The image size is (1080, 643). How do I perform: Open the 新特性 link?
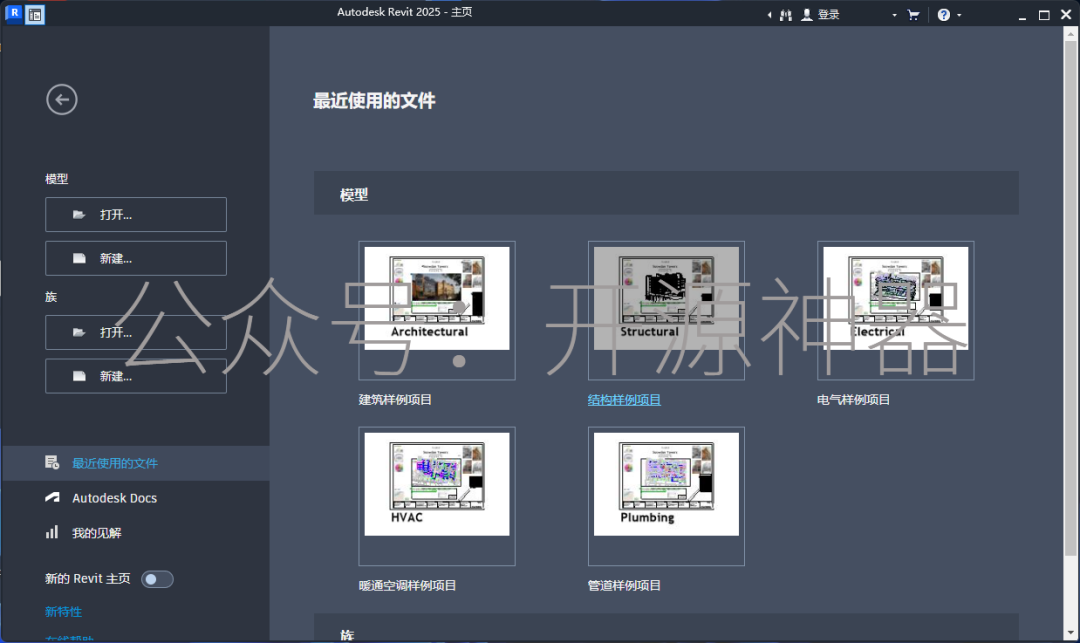[63, 611]
